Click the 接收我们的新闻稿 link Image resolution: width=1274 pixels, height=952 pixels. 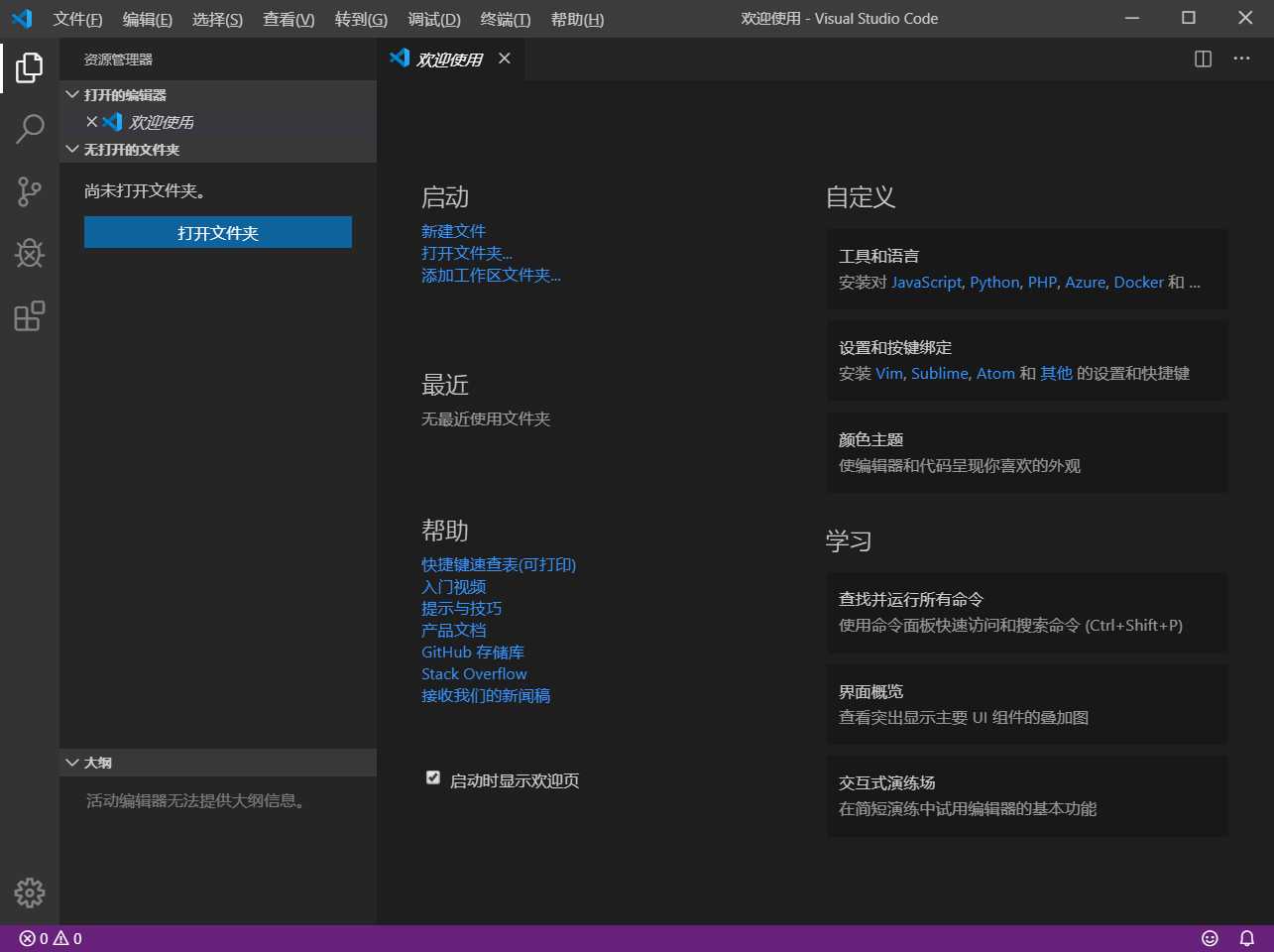tap(486, 695)
